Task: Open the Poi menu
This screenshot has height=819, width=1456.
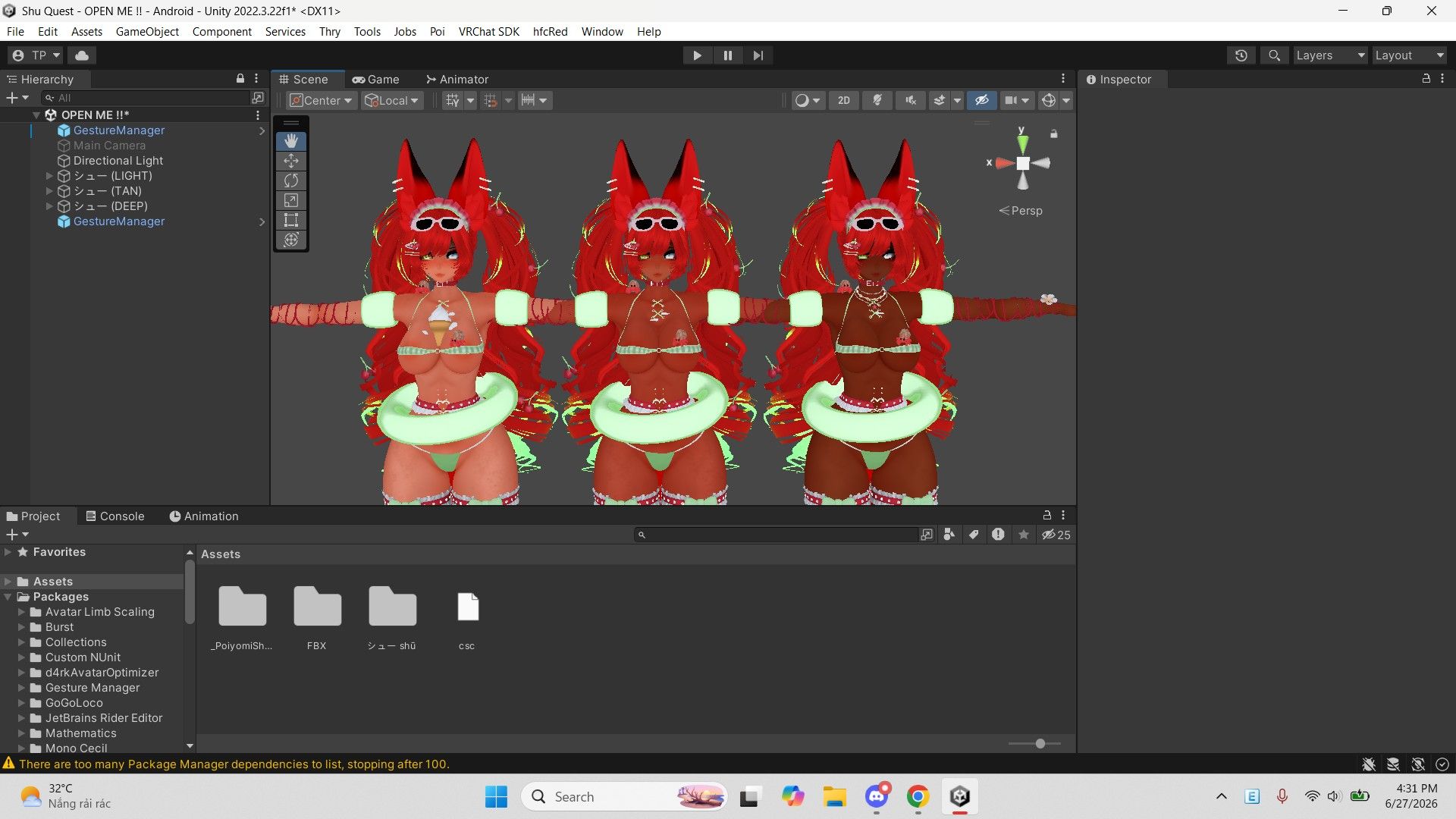Action: 437,31
